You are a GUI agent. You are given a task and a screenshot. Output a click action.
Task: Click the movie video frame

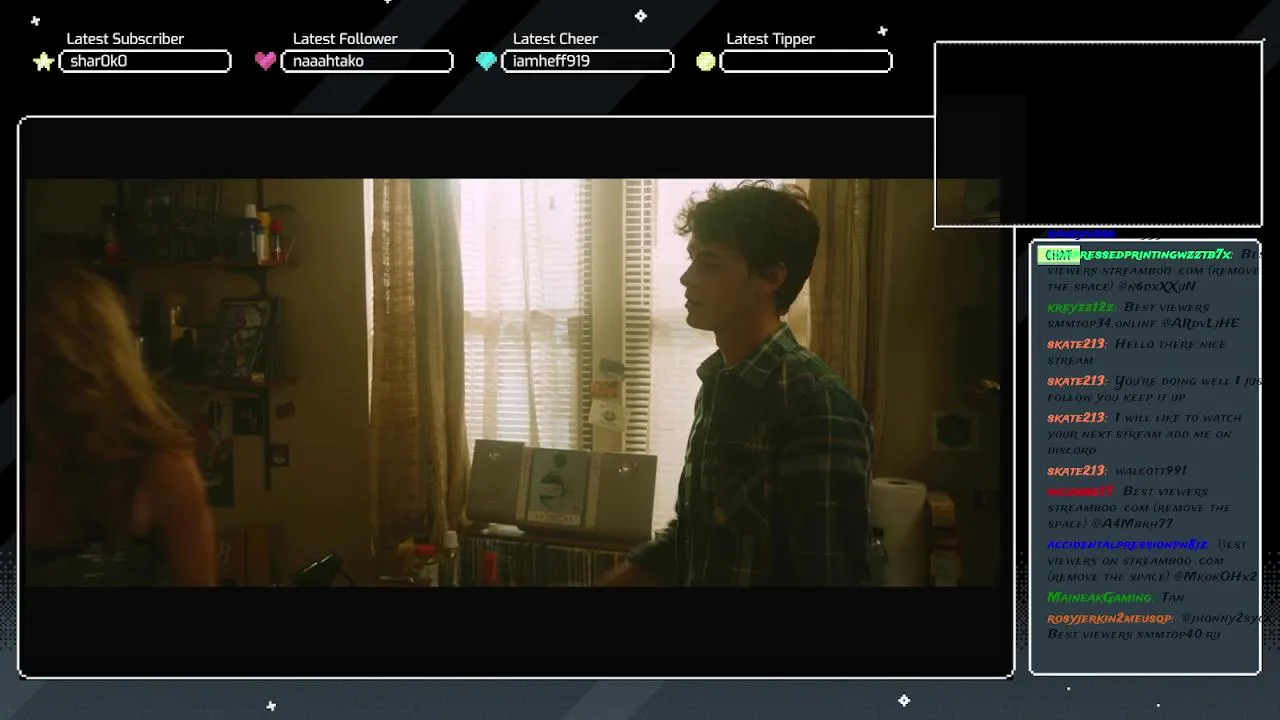pyautogui.click(x=512, y=382)
